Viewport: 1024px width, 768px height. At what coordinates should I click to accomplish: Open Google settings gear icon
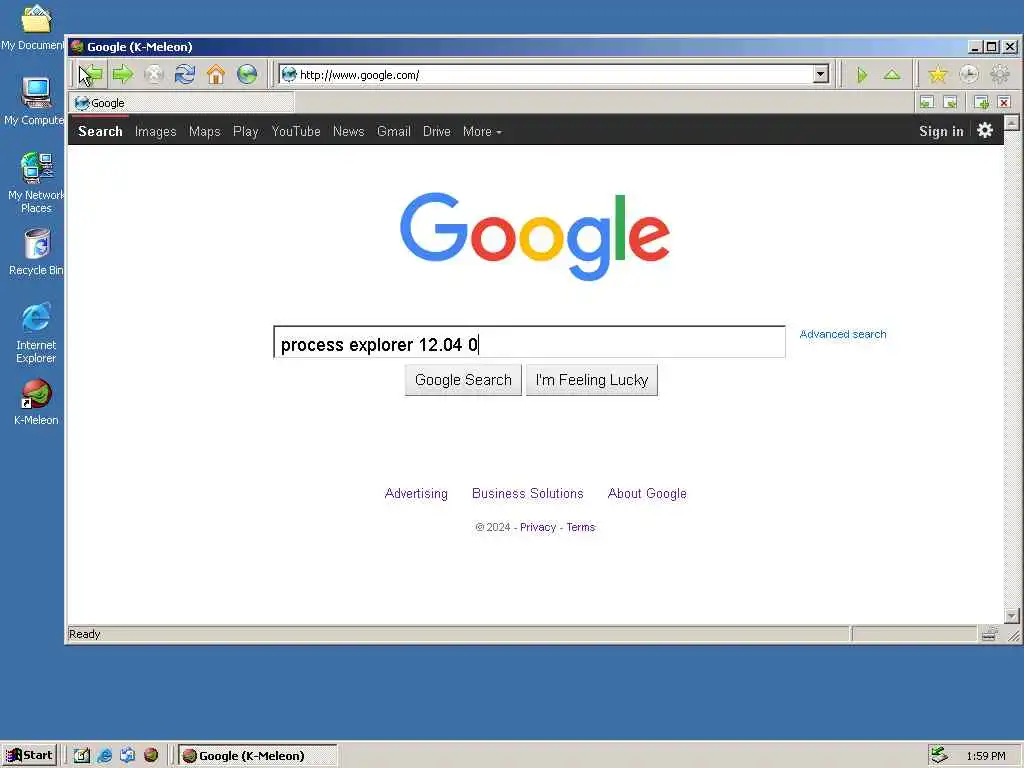click(x=985, y=131)
